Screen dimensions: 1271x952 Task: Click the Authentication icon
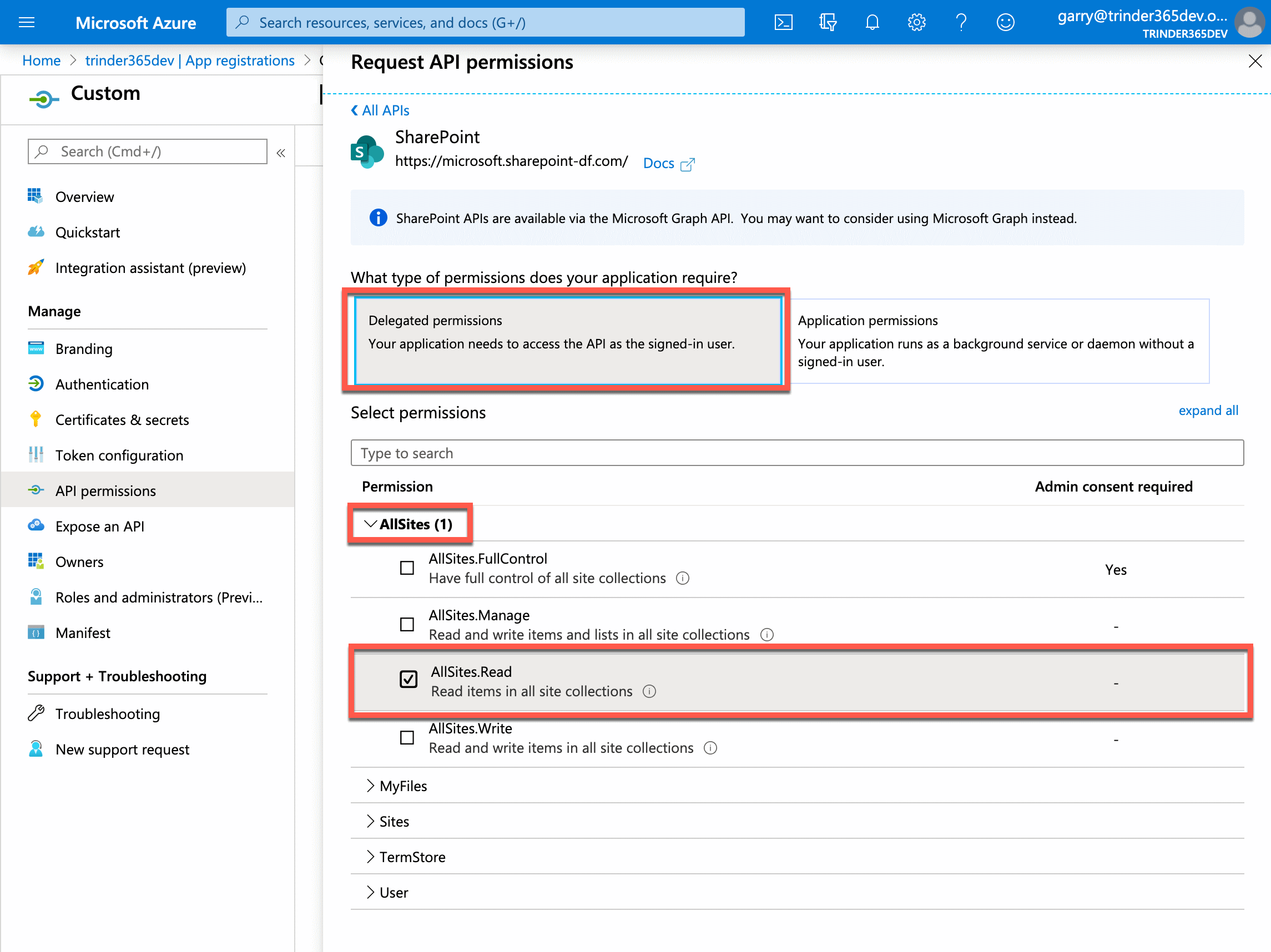pos(36,383)
